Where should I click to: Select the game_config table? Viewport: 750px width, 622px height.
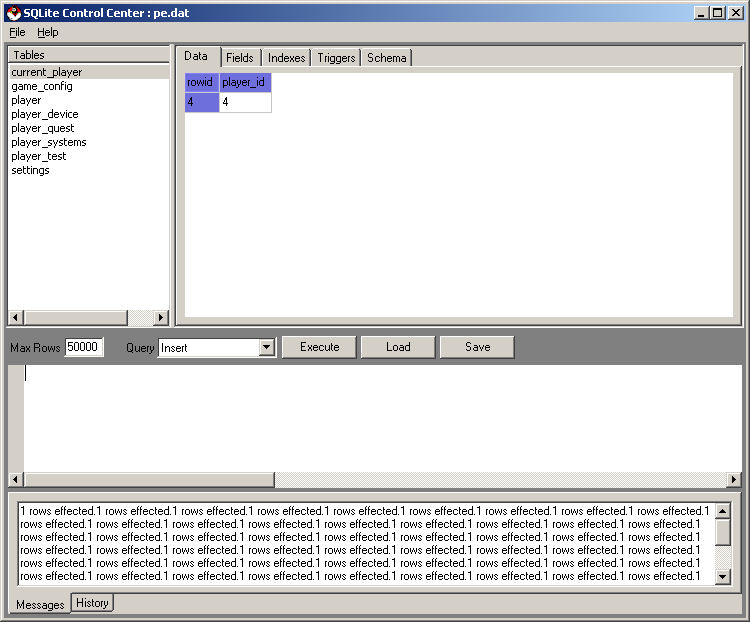tap(42, 86)
